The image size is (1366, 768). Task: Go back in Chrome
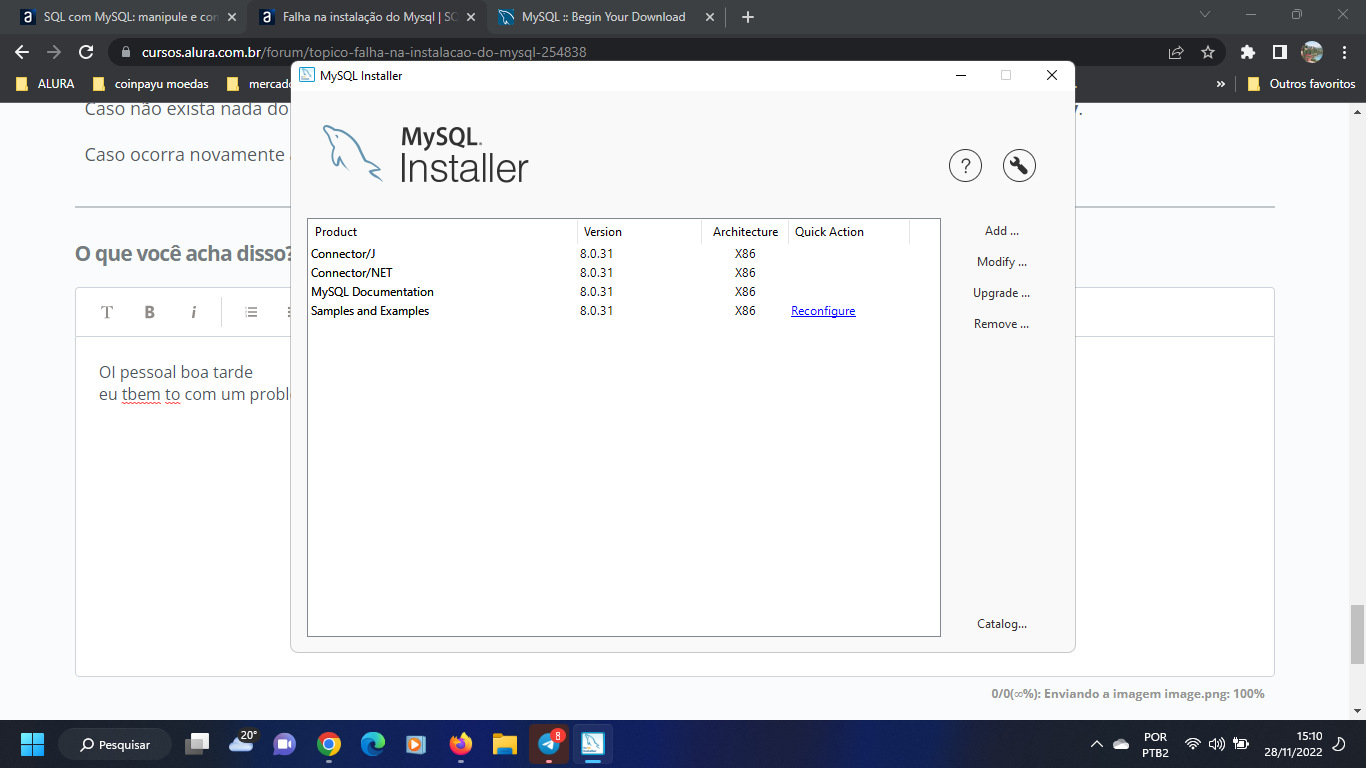[x=22, y=52]
